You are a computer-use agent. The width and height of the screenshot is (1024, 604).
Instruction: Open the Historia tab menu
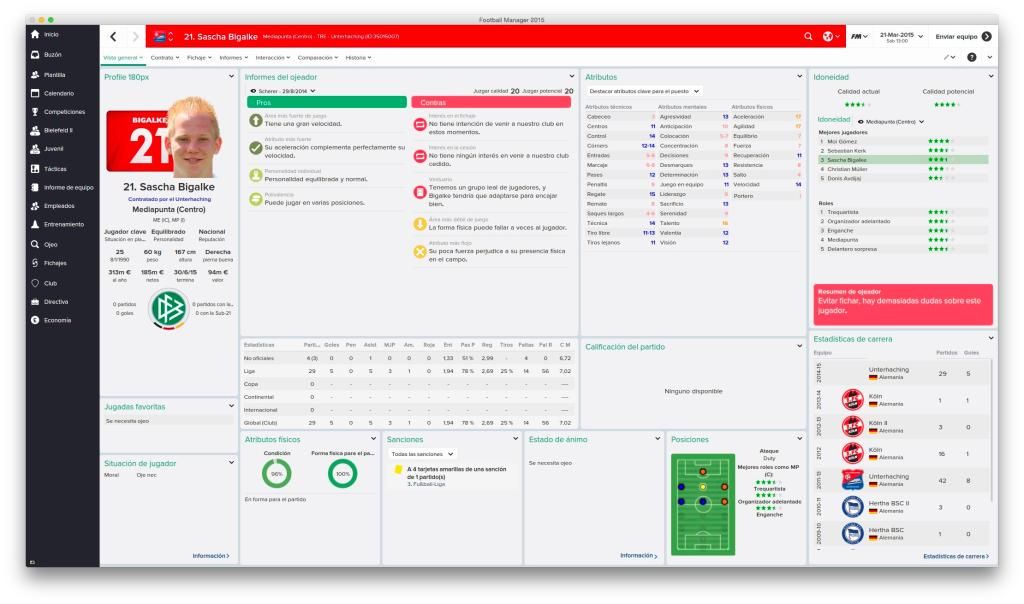tap(359, 57)
